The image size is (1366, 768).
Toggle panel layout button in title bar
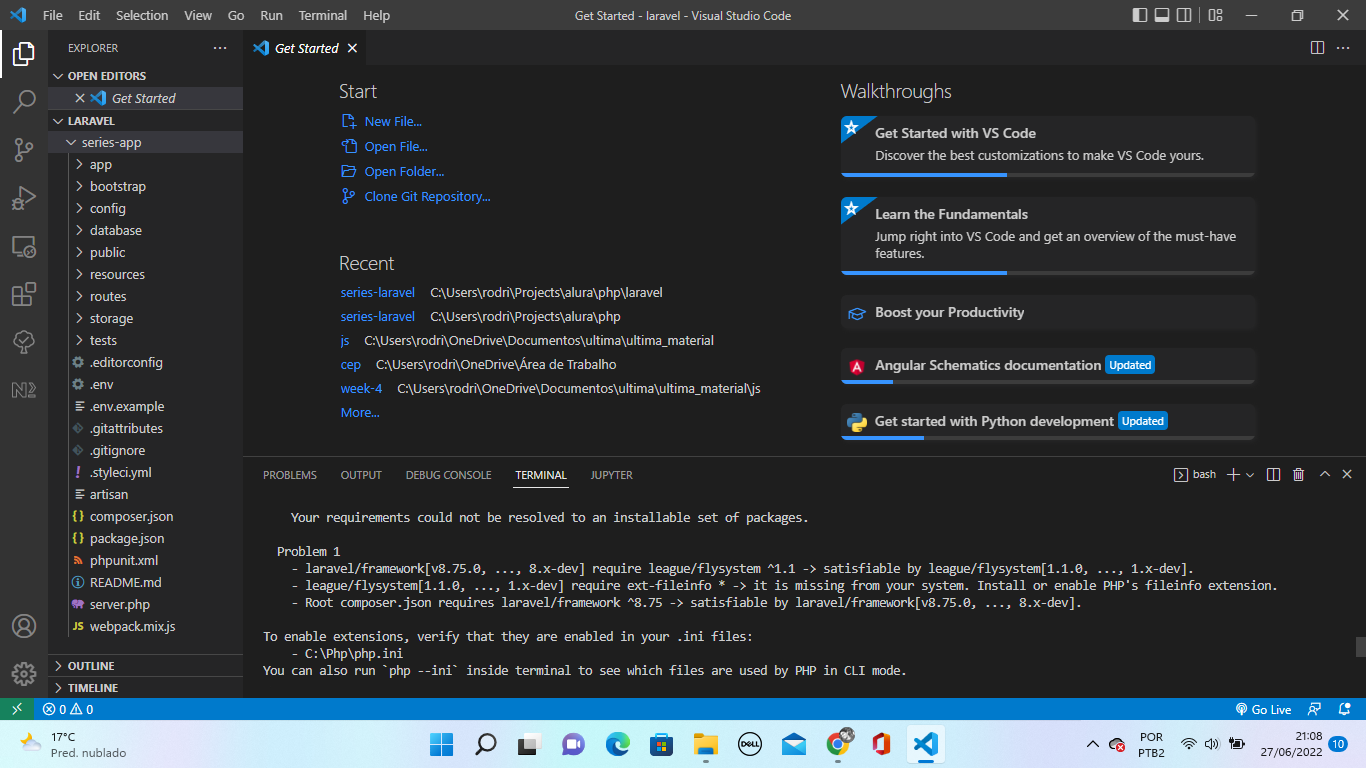1162,15
